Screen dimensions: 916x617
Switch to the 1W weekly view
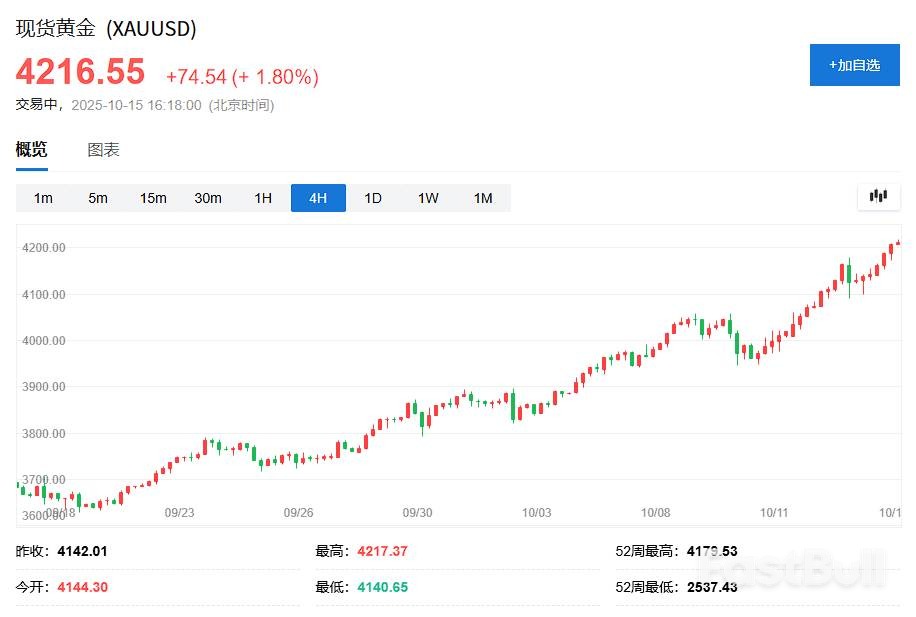tap(427, 198)
